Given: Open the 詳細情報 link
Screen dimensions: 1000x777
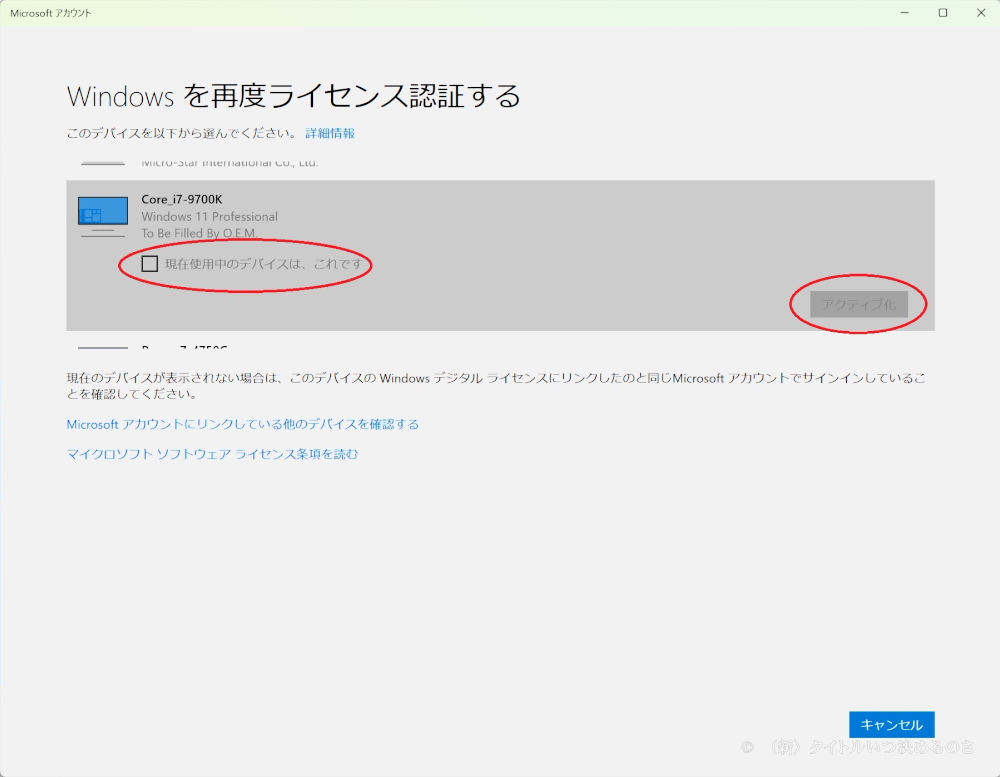Looking at the screenshot, I should tap(330, 133).
